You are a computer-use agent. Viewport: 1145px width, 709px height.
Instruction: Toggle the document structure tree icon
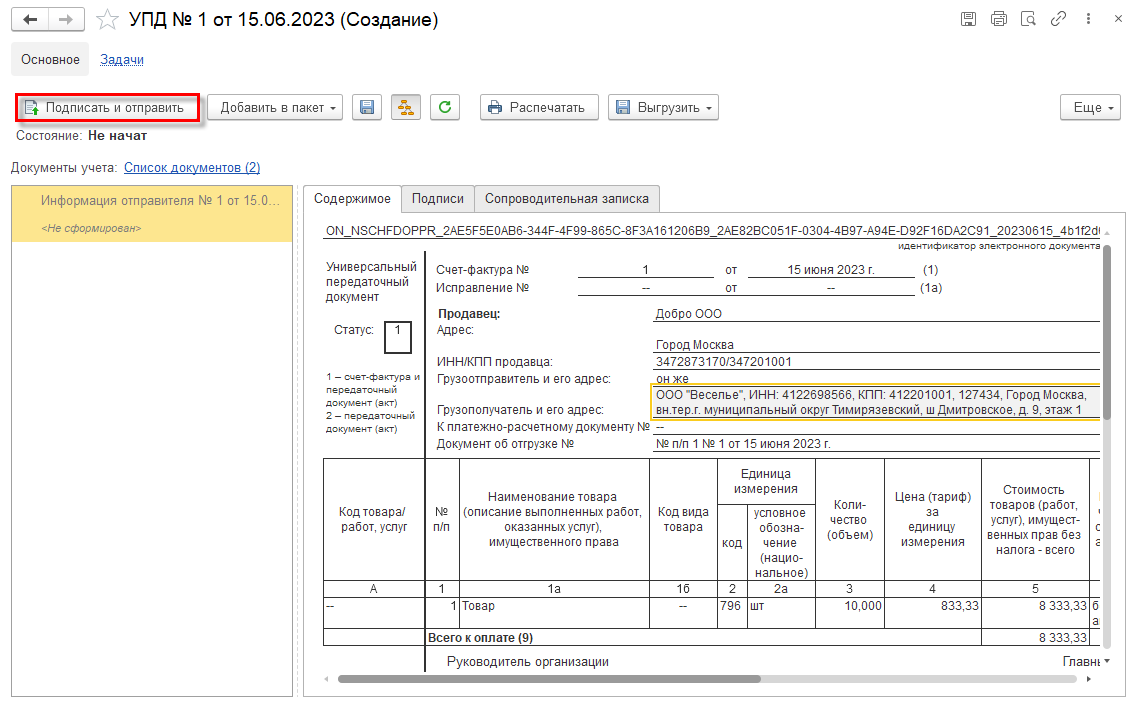(406, 107)
